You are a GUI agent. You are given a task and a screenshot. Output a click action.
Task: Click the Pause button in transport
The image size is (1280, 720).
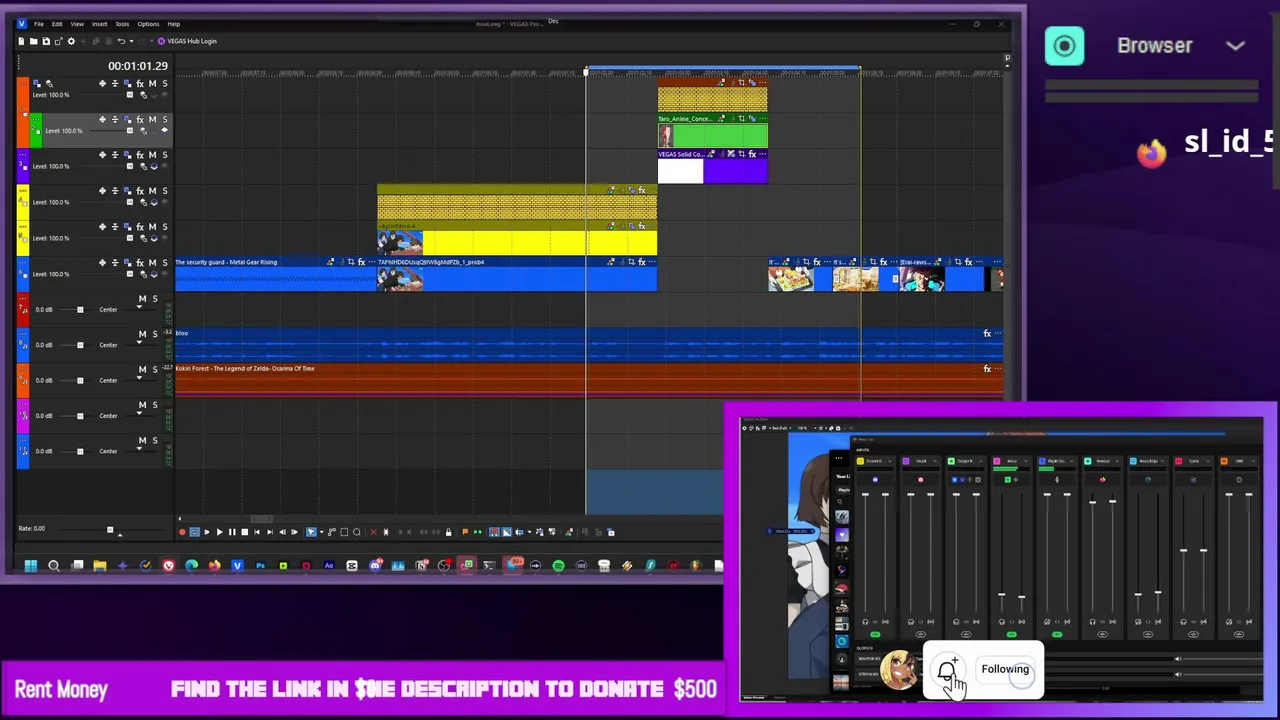tap(232, 532)
